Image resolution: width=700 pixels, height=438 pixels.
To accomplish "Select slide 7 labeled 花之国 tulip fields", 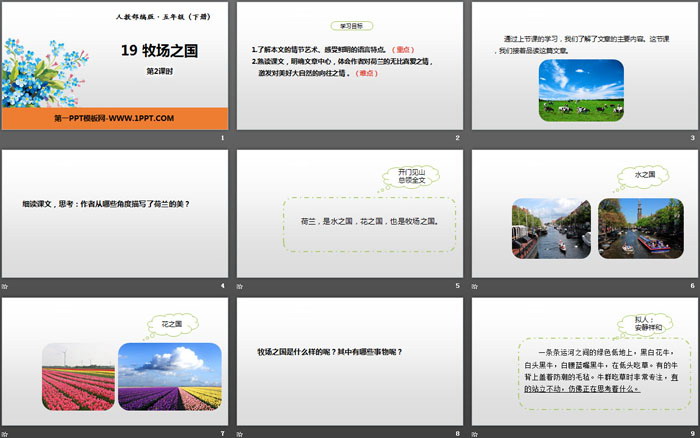I will (115, 361).
